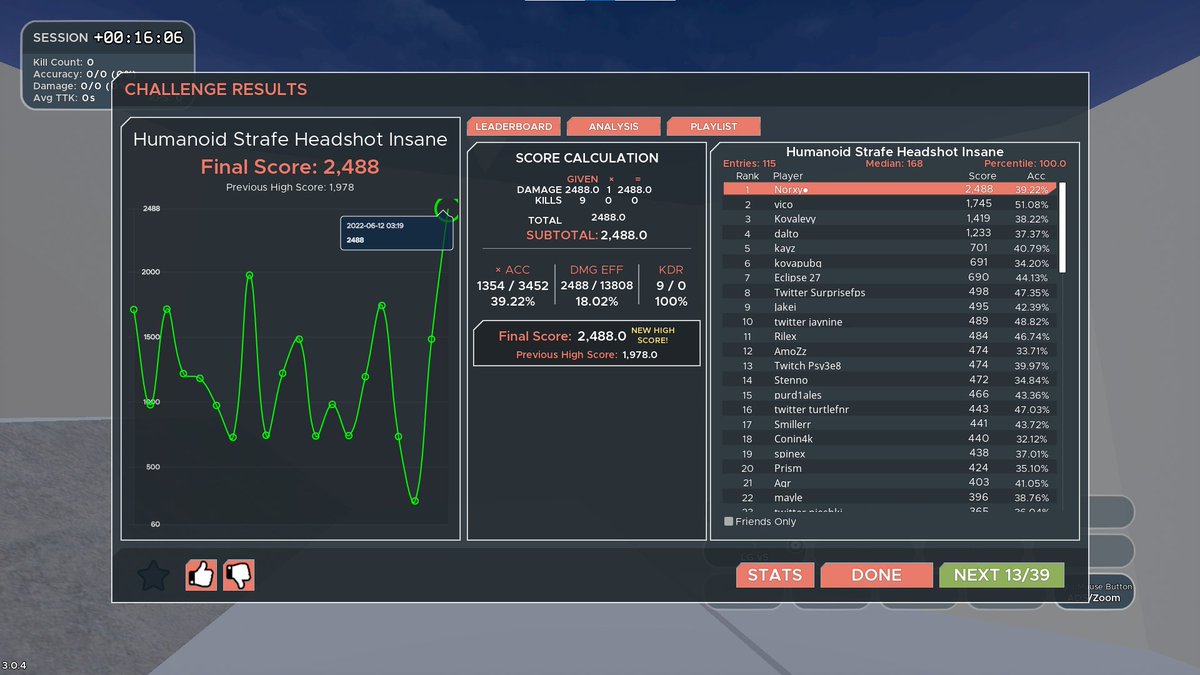The image size is (1200, 675).
Task: Click the 3.0.4 version label
Action: (x=14, y=665)
